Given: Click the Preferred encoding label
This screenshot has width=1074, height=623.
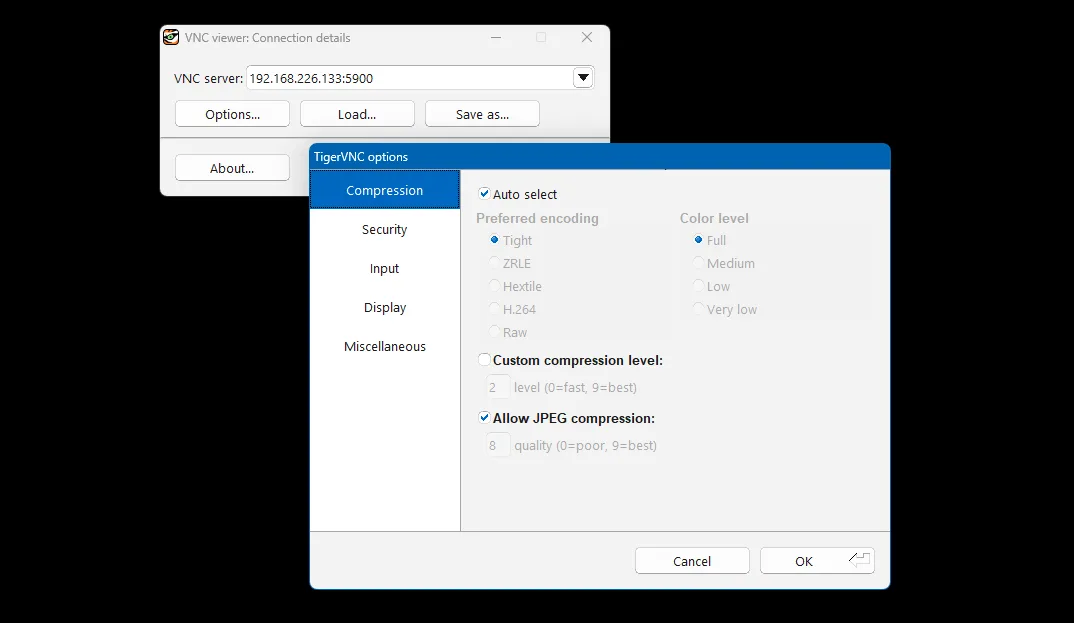Looking at the screenshot, I should [537, 218].
